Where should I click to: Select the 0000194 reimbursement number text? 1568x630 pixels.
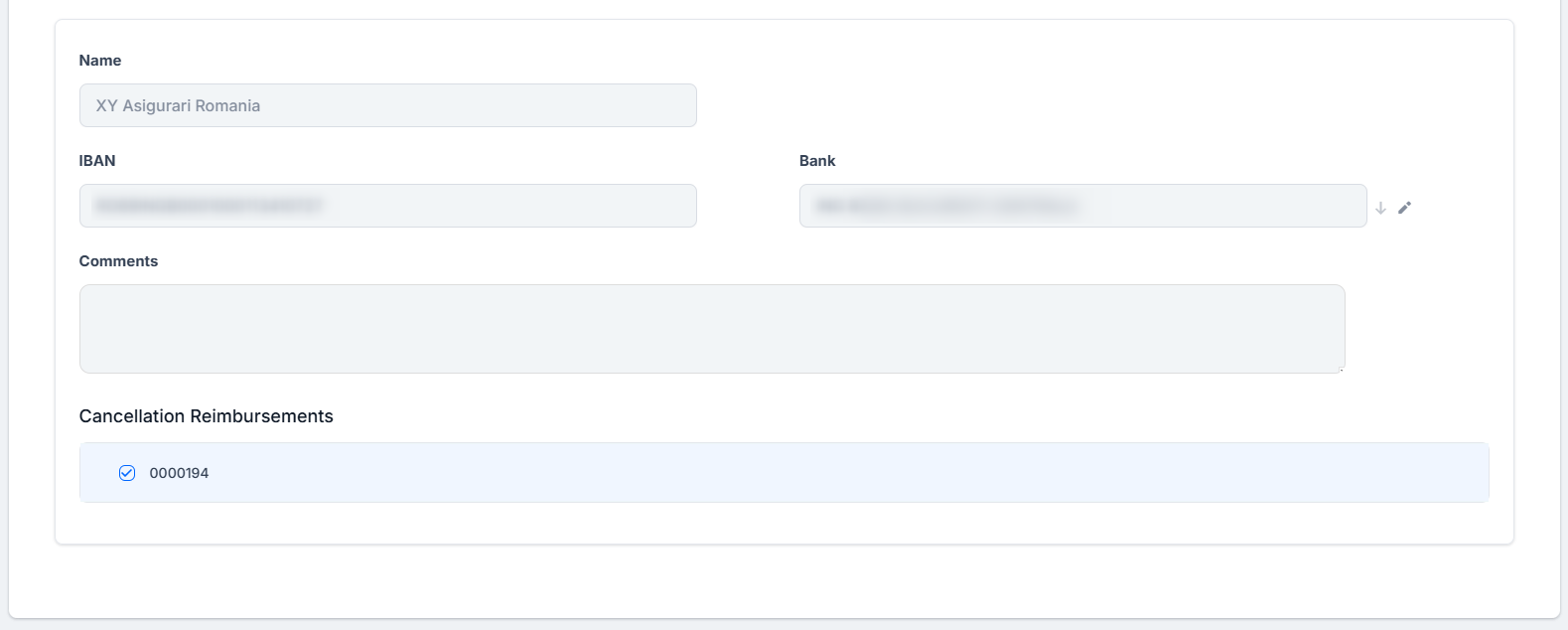tap(179, 473)
